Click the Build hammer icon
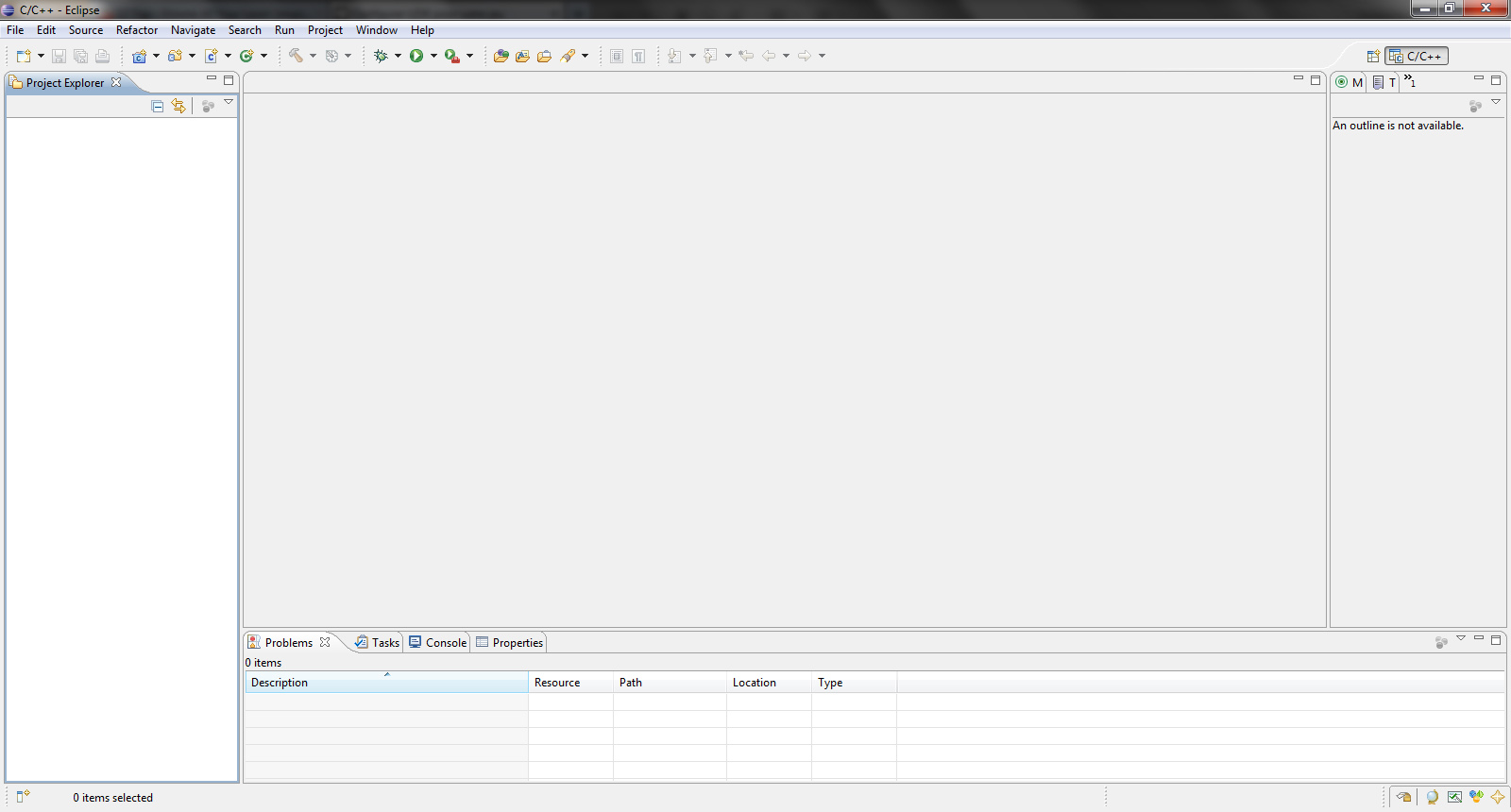 click(297, 56)
